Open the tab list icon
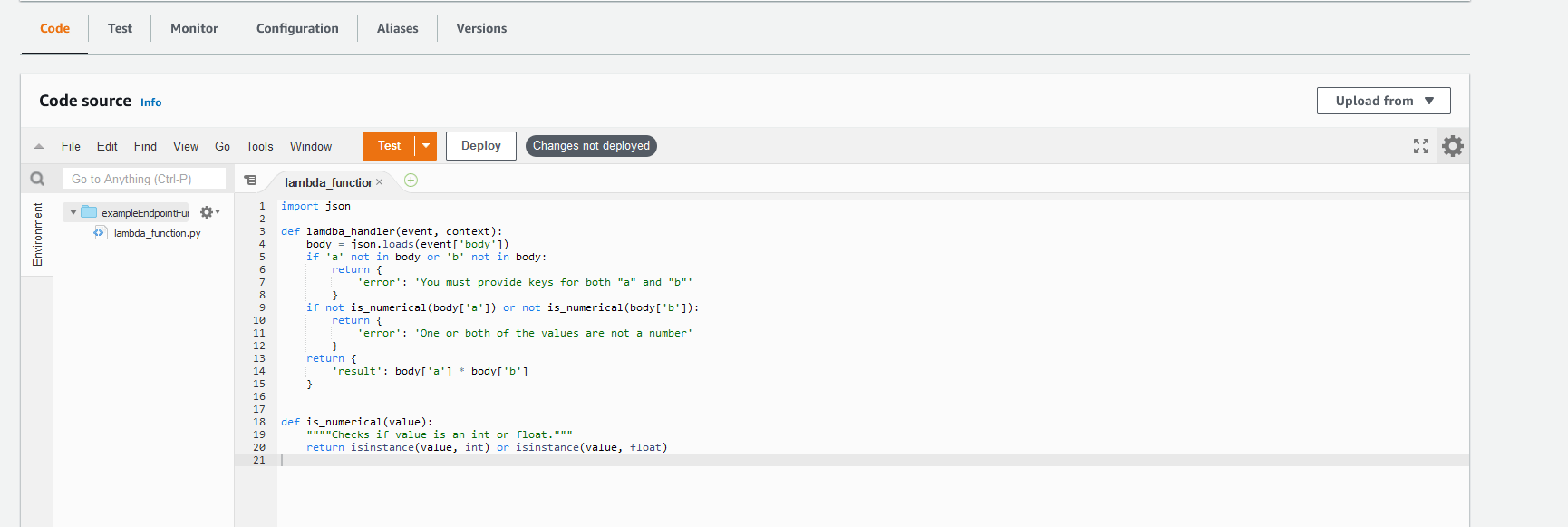 (250, 181)
